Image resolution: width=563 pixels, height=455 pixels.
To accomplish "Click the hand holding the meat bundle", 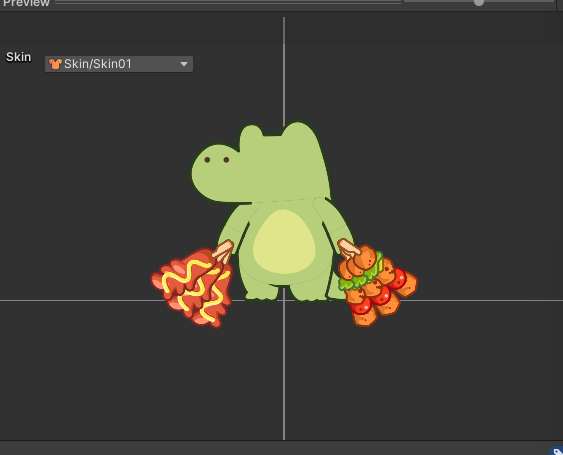I will point(223,250).
